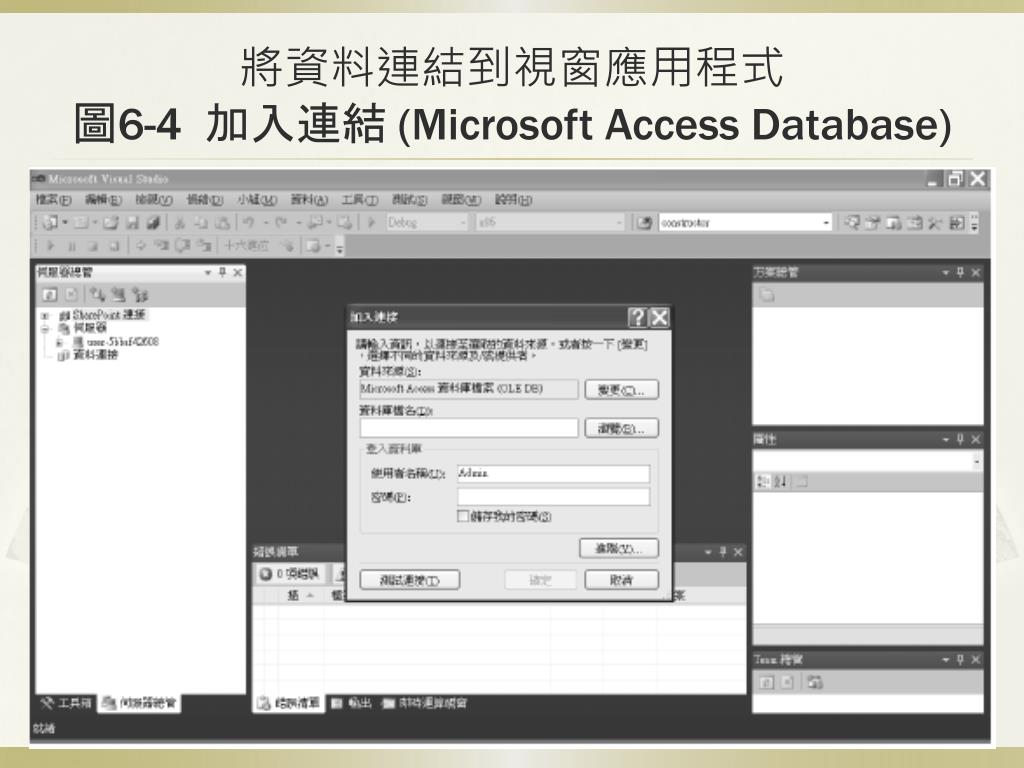Check the 儲存我的密碼 checkbox

pyautogui.click(x=463, y=517)
